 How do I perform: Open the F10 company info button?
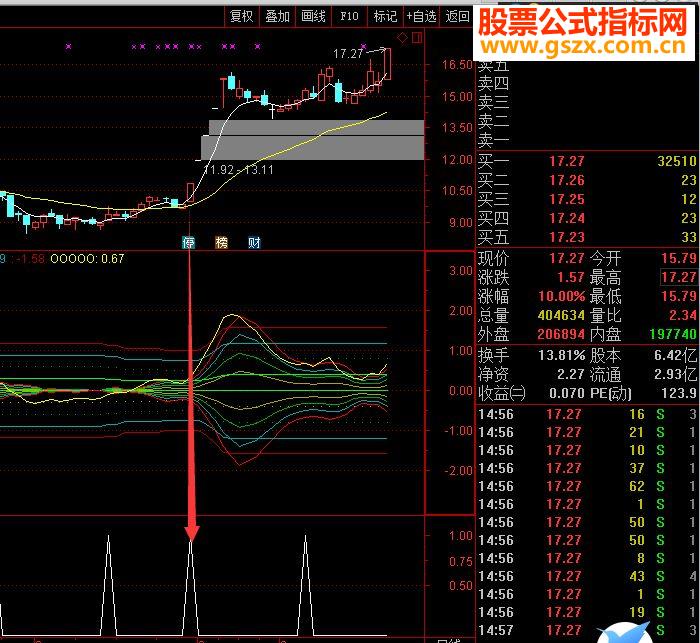tap(349, 17)
